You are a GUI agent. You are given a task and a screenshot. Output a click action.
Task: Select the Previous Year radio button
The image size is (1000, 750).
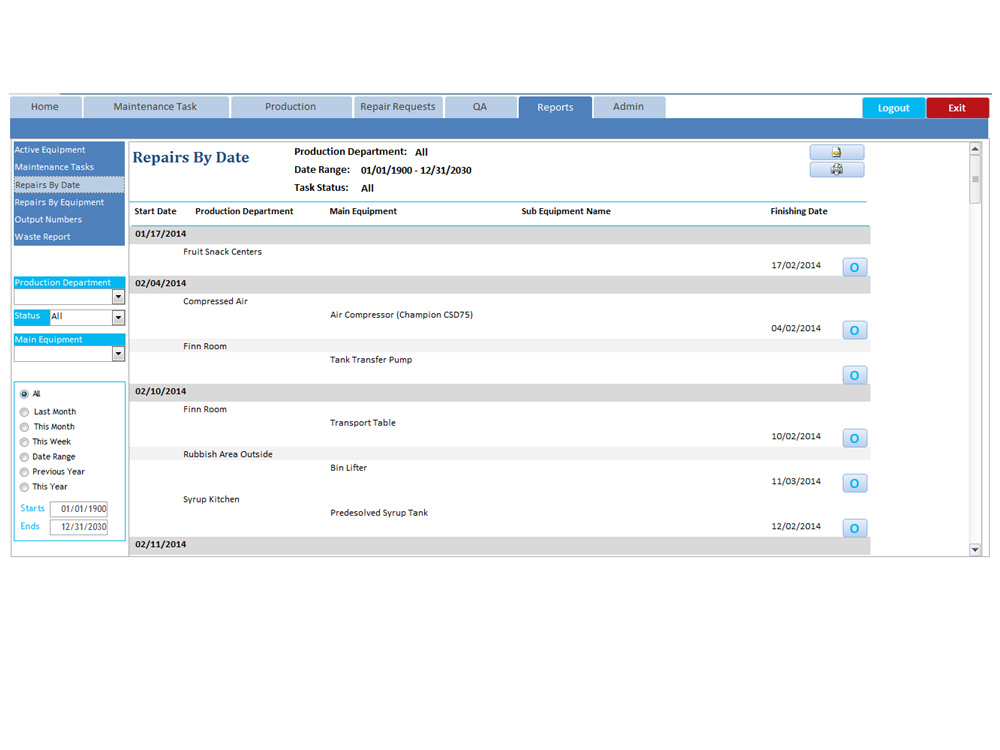click(24, 473)
